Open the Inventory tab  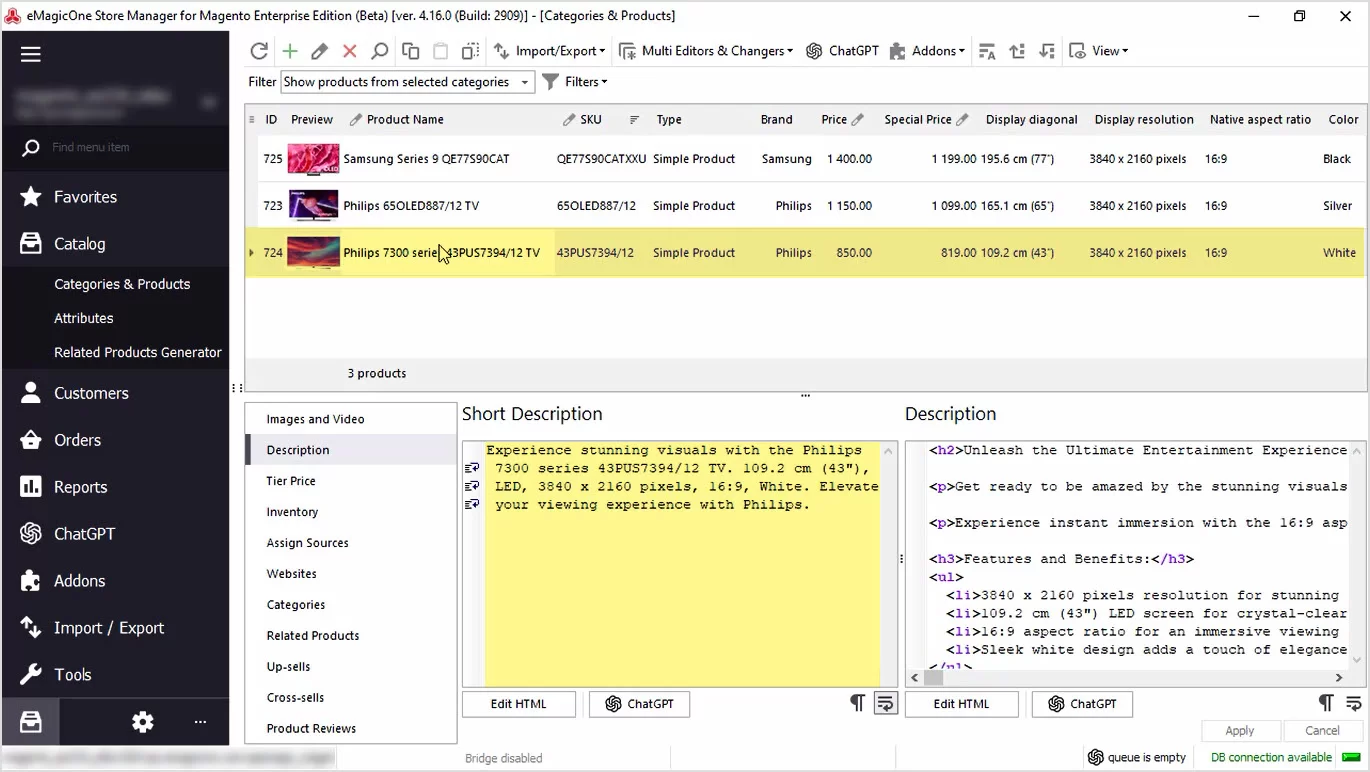(351, 512)
